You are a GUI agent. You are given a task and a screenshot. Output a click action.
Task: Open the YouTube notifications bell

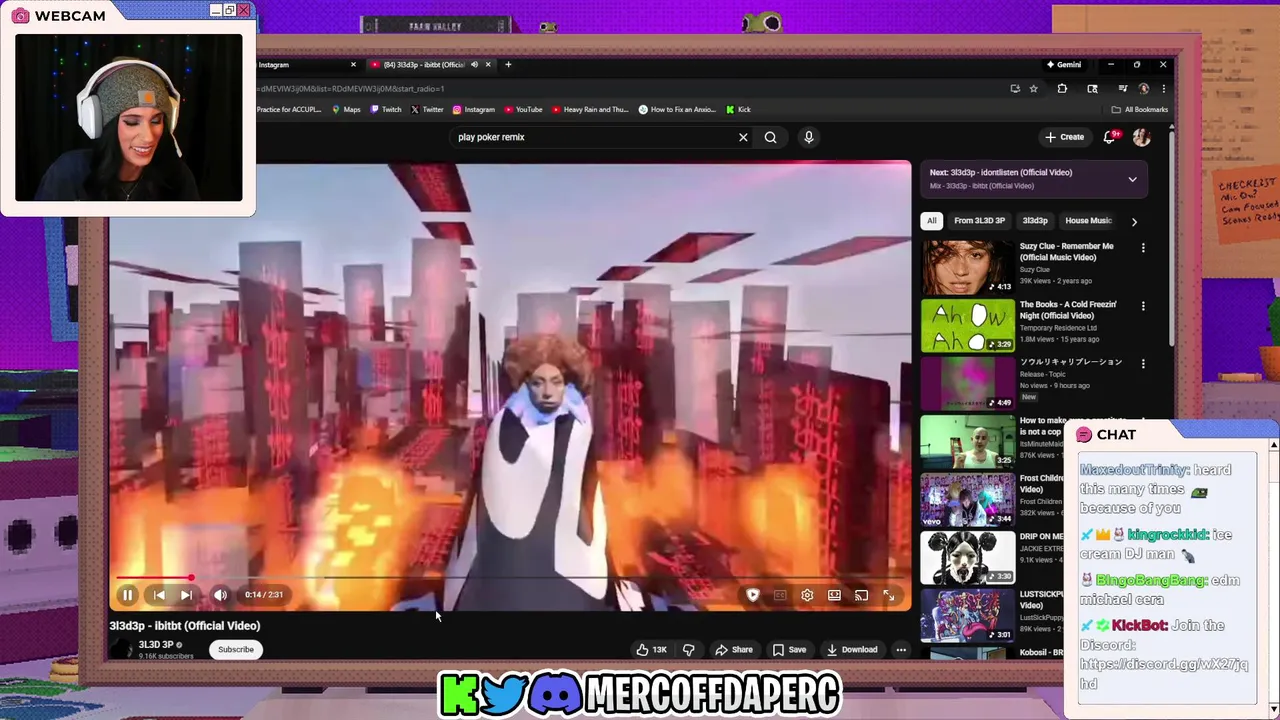[1110, 137]
